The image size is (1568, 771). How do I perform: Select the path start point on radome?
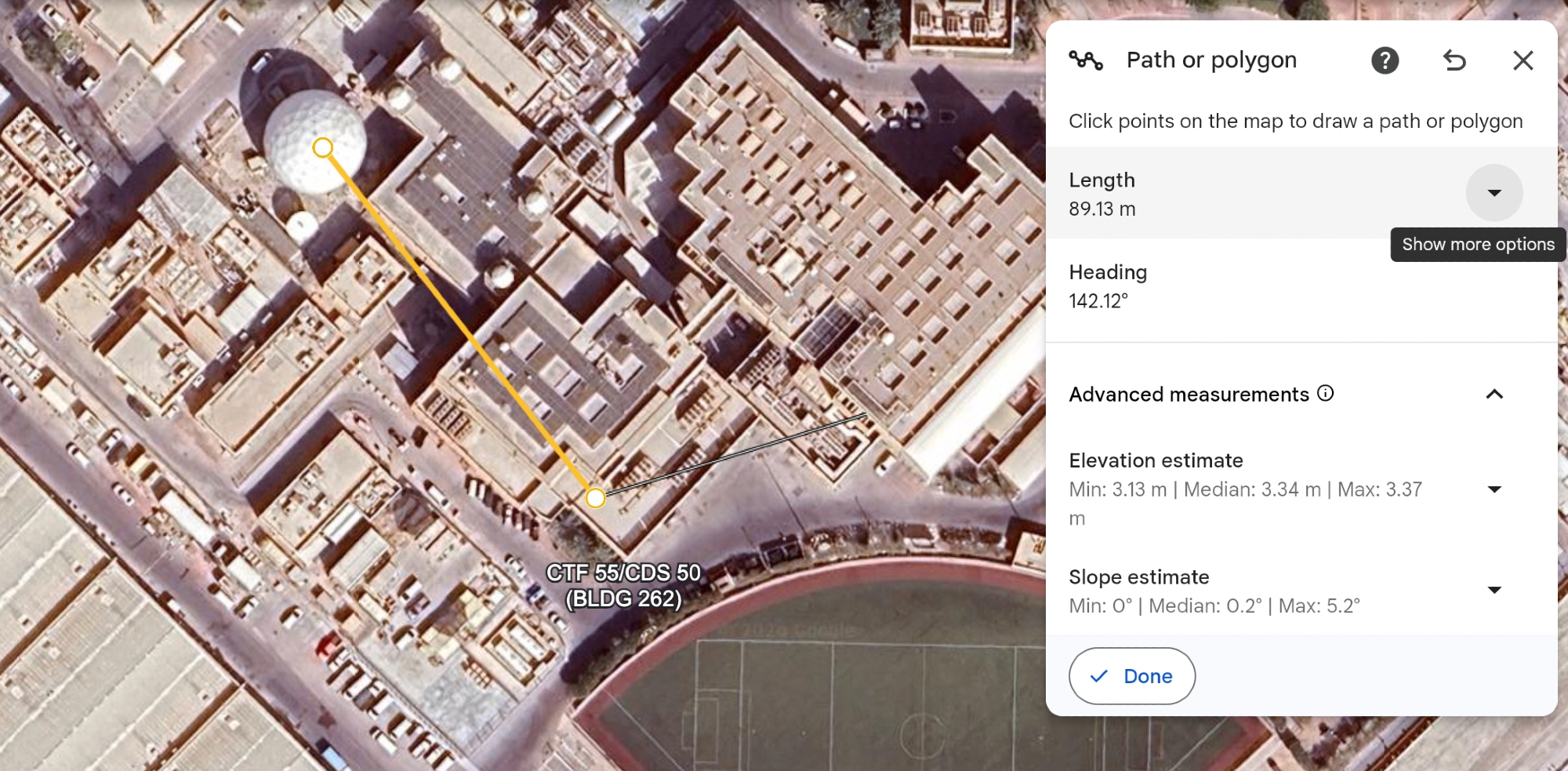[x=322, y=147]
